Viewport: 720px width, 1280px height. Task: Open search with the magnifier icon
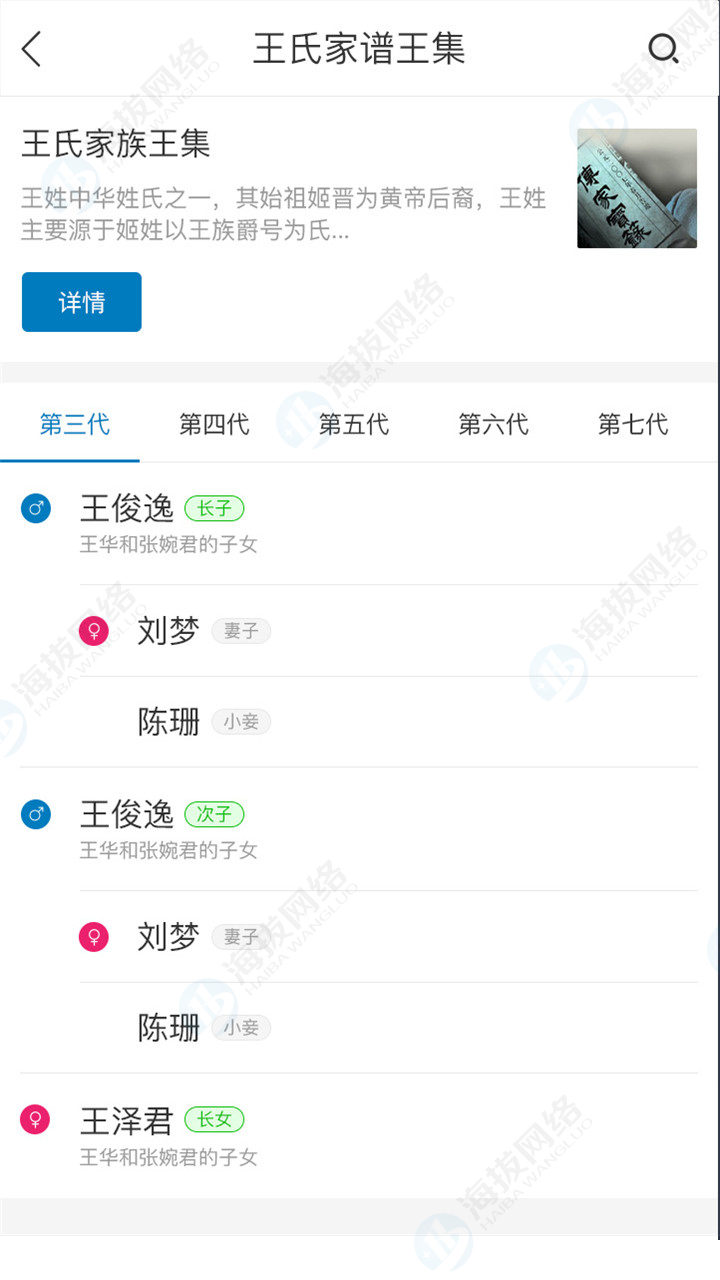coord(663,48)
